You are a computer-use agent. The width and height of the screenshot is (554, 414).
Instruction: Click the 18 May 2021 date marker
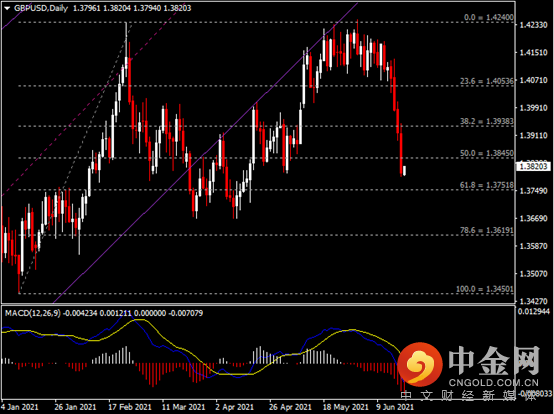tap(346, 407)
